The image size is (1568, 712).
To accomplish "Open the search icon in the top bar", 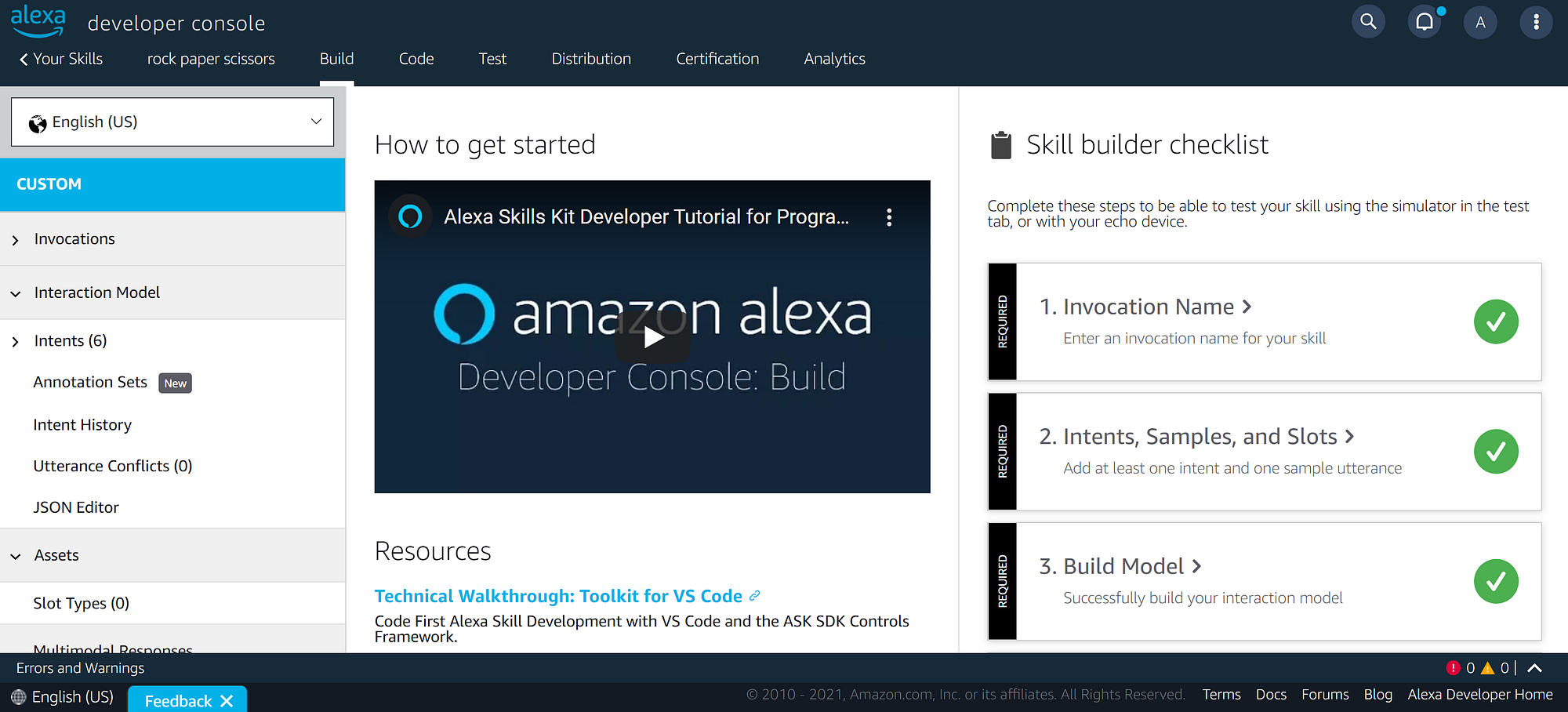I will (1368, 22).
